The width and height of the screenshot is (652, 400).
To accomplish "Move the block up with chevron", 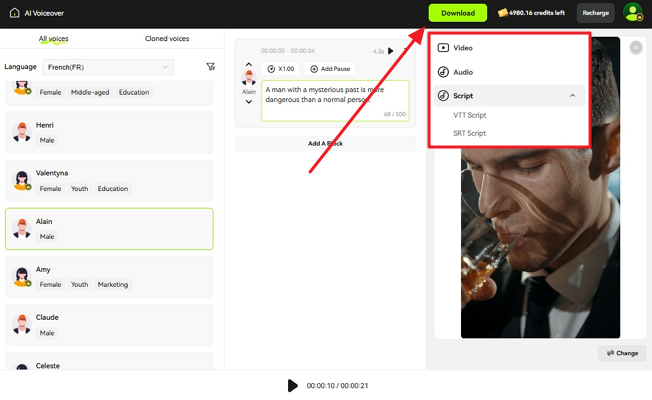I will (x=249, y=64).
